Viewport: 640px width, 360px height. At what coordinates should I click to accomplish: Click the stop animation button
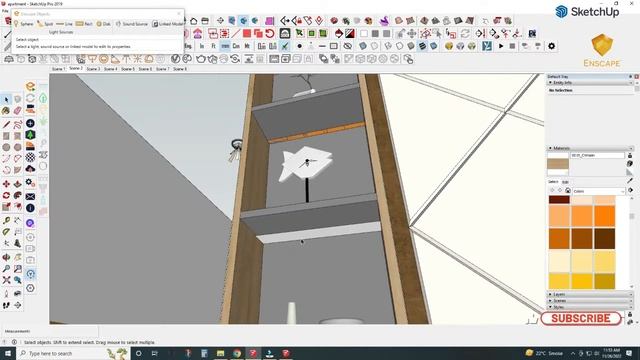pyautogui.click(x=512, y=46)
